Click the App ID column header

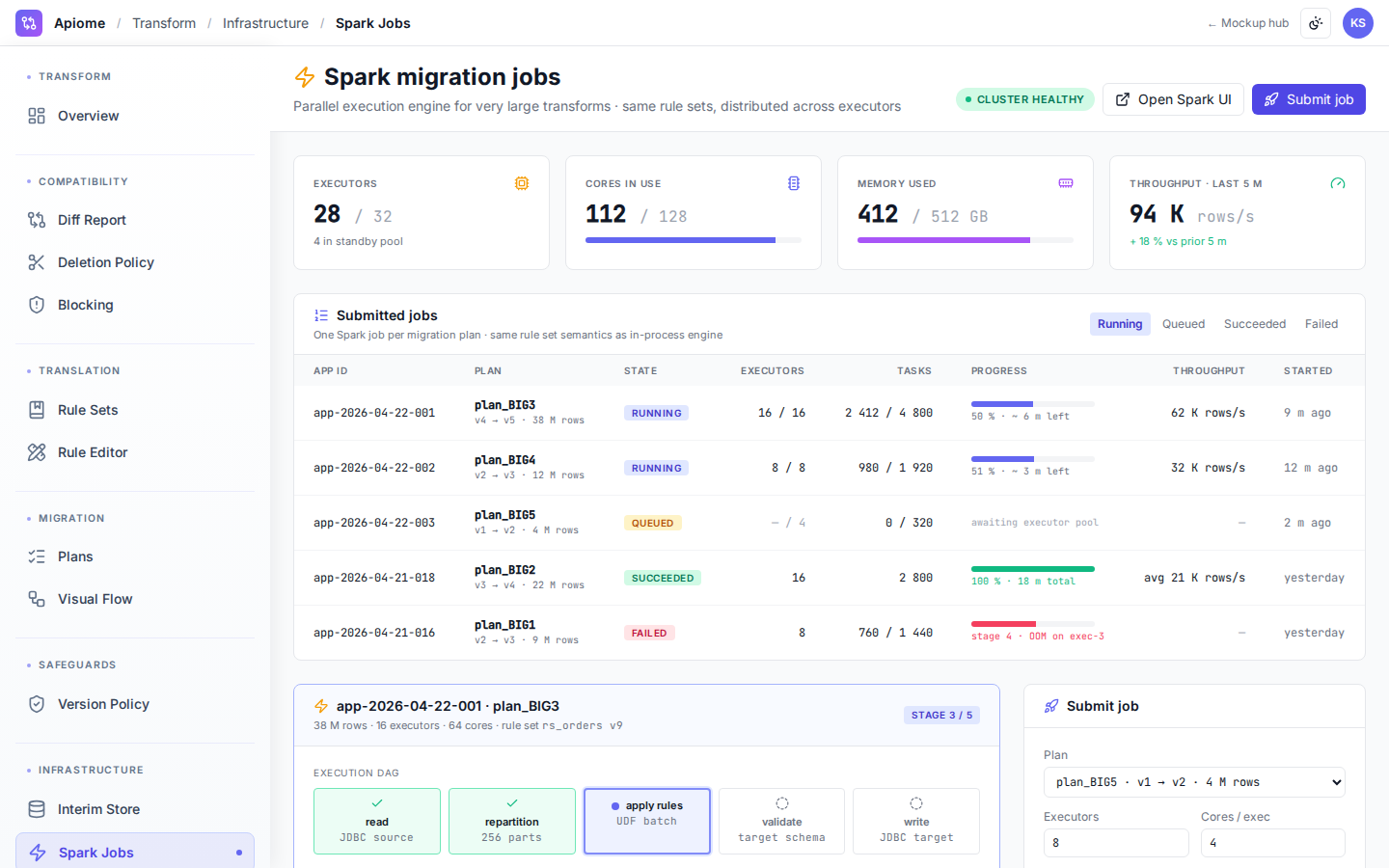tap(331, 370)
